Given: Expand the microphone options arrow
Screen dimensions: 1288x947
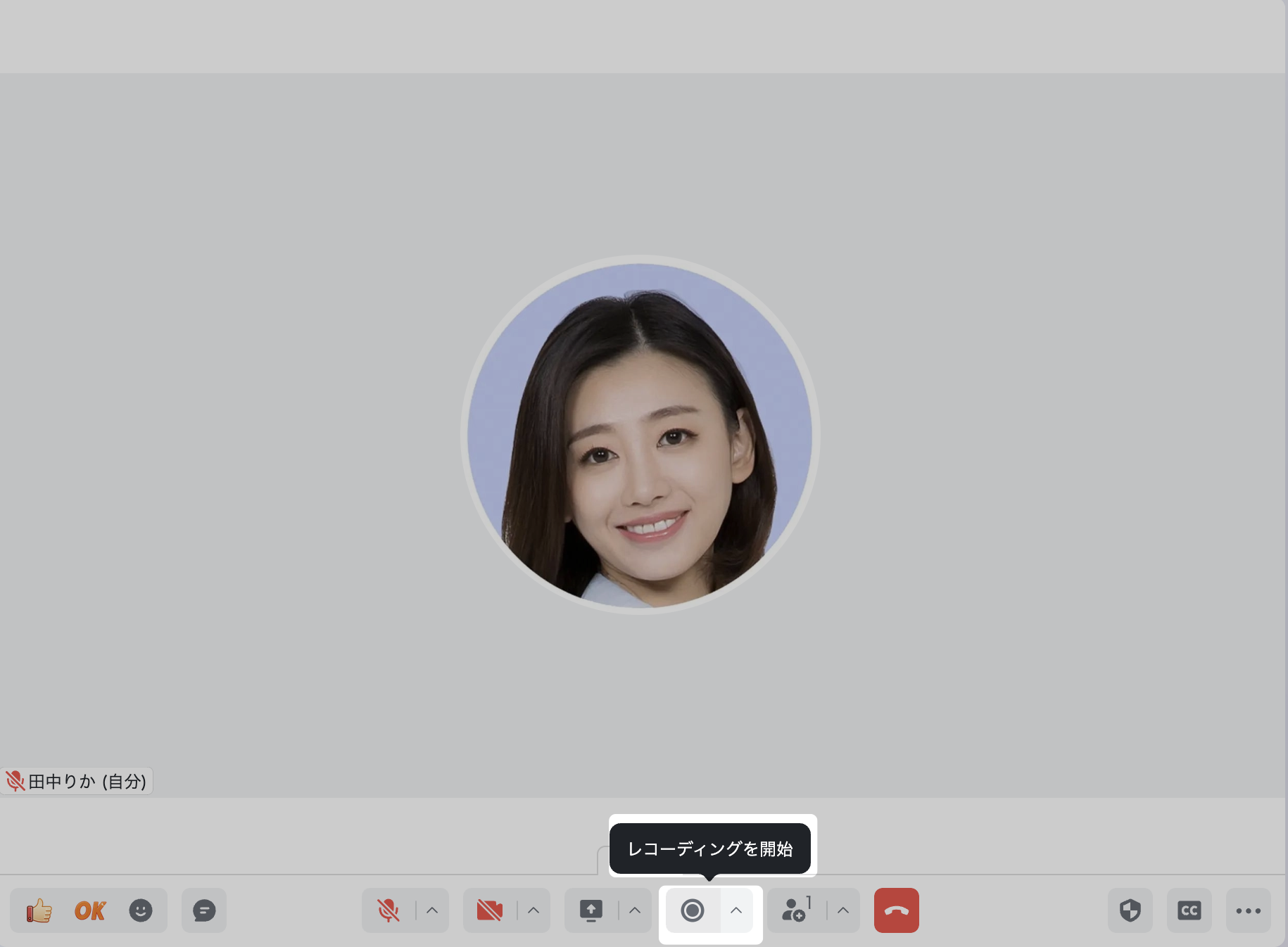Looking at the screenshot, I should 432,910.
